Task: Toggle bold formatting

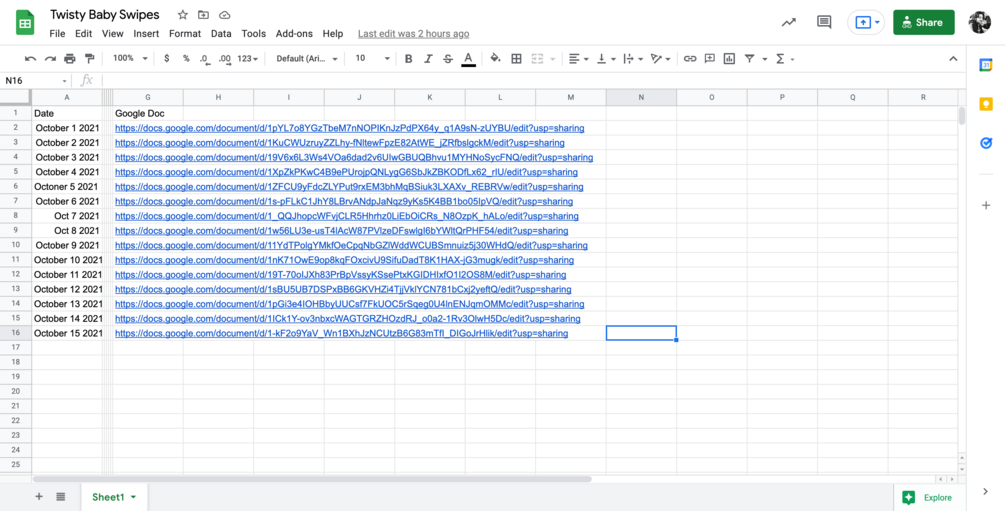Action: (x=408, y=58)
